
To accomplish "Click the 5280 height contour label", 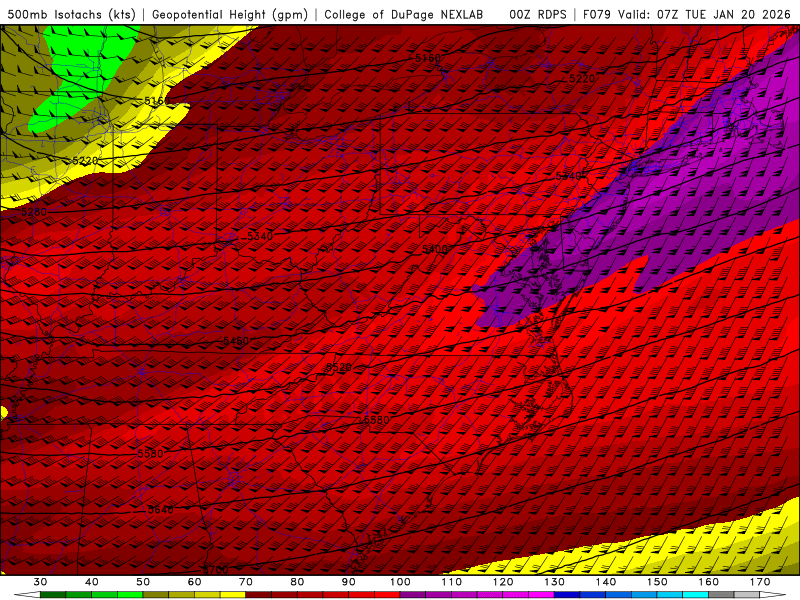I will point(34,211).
